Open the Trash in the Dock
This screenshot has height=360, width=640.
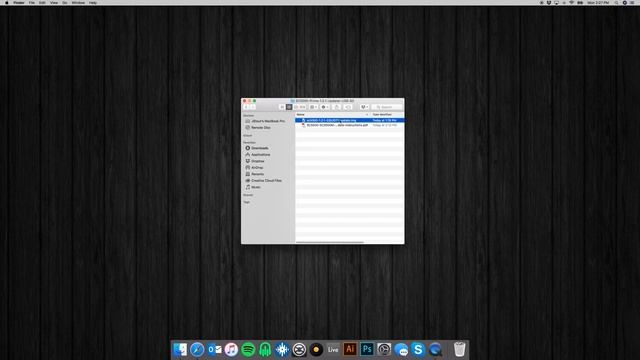click(460, 350)
